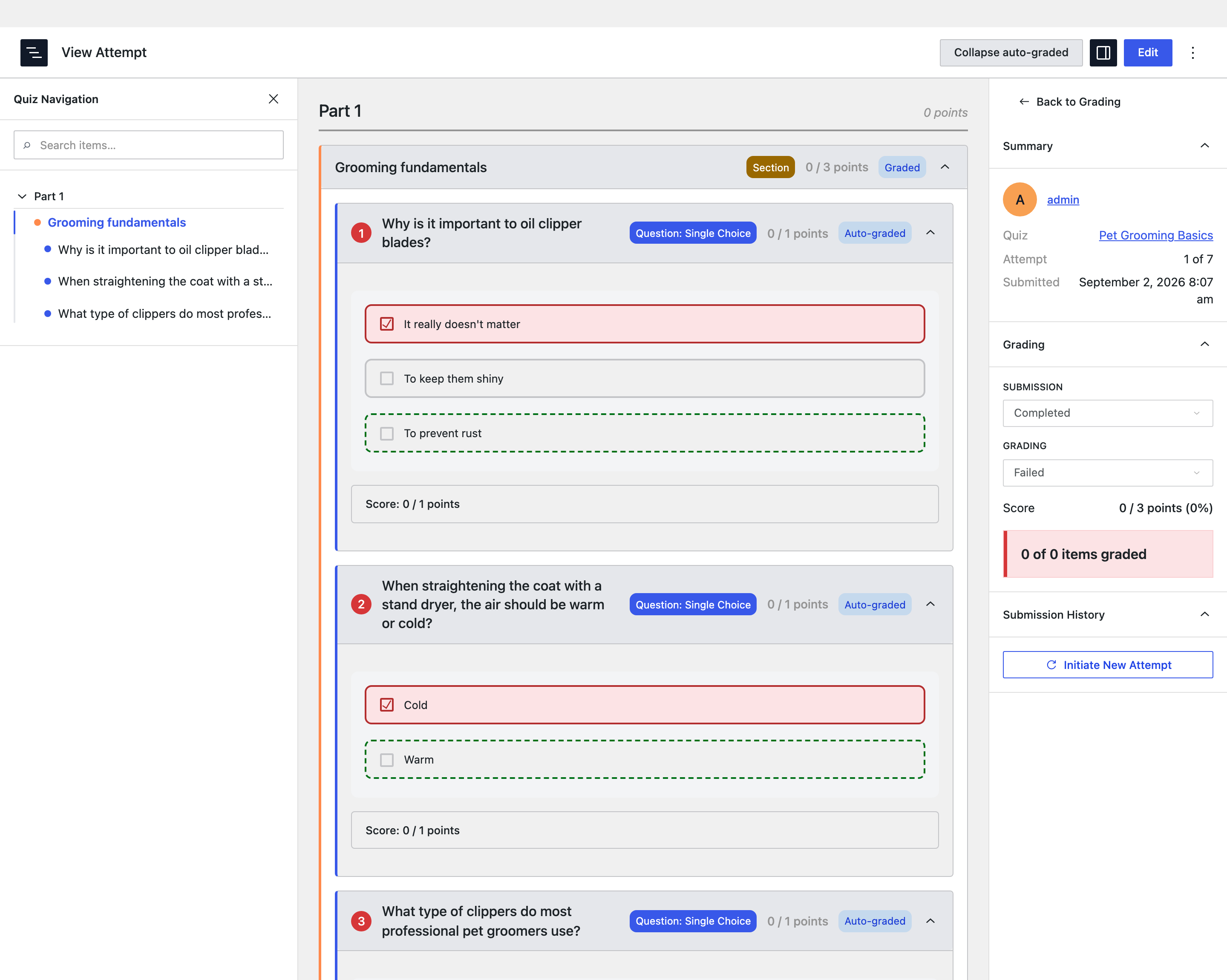Image resolution: width=1227 pixels, height=980 pixels.
Task: Click the number 3 question badge
Action: coord(361,920)
